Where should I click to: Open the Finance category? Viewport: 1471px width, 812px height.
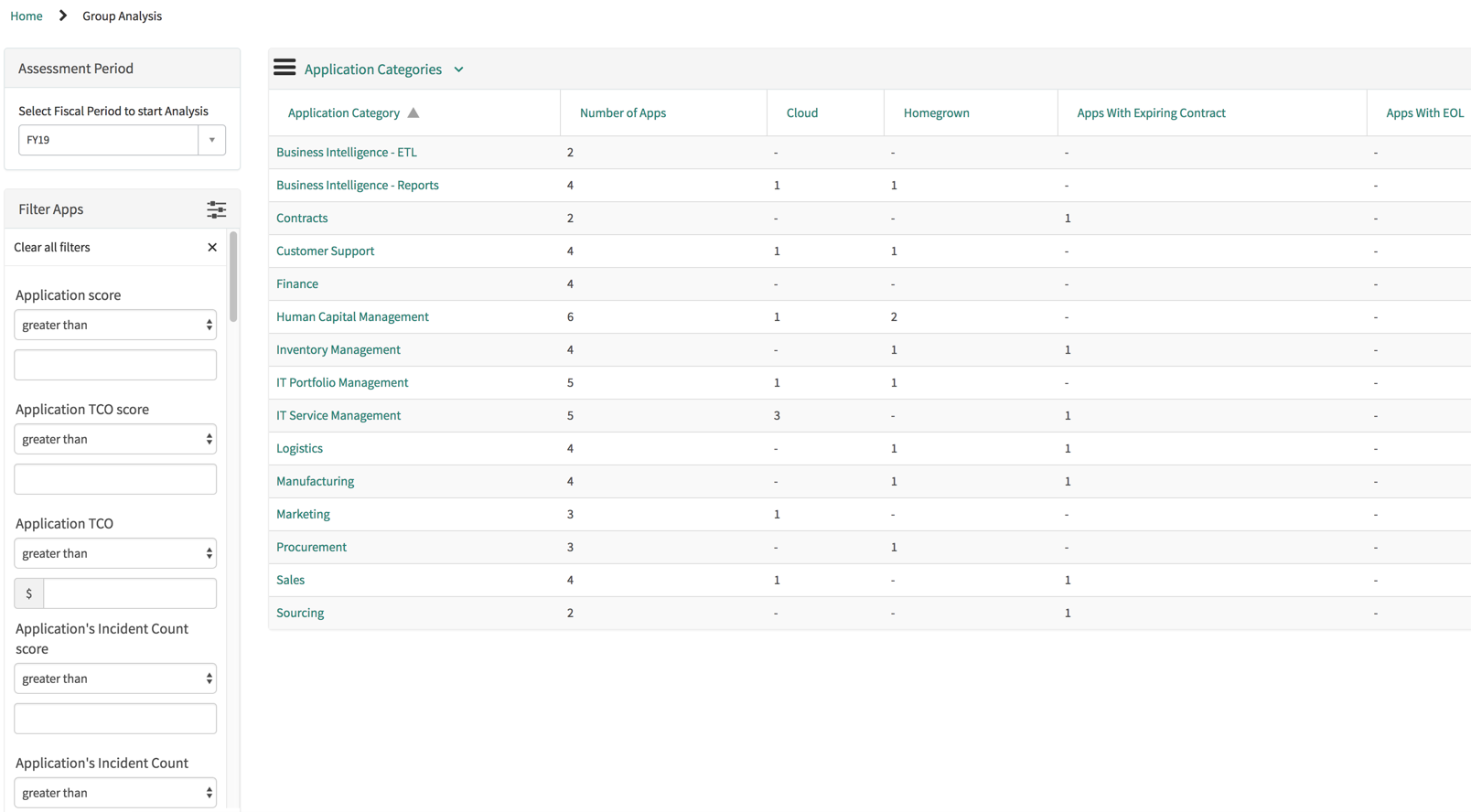click(x=297, y=284)
